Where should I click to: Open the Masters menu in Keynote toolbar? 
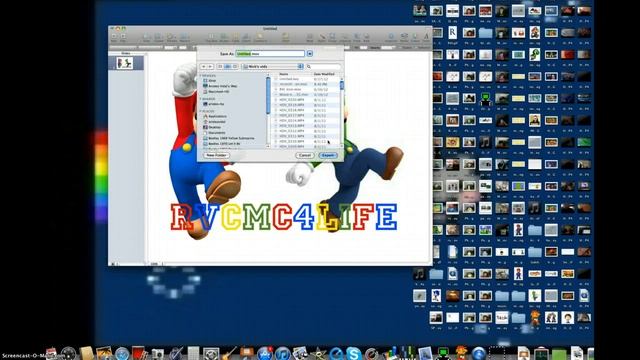[184, 38]
